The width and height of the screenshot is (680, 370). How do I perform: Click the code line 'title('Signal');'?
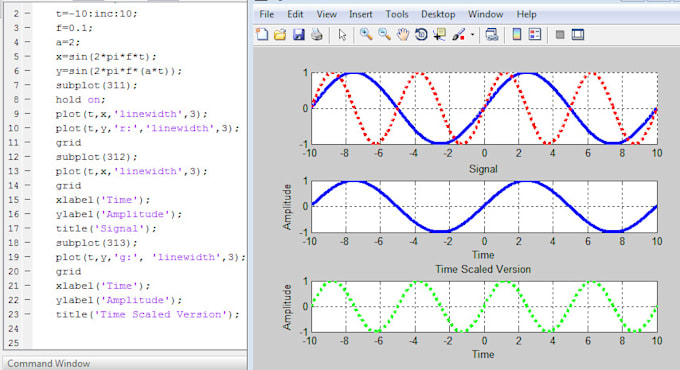point(106,229)
